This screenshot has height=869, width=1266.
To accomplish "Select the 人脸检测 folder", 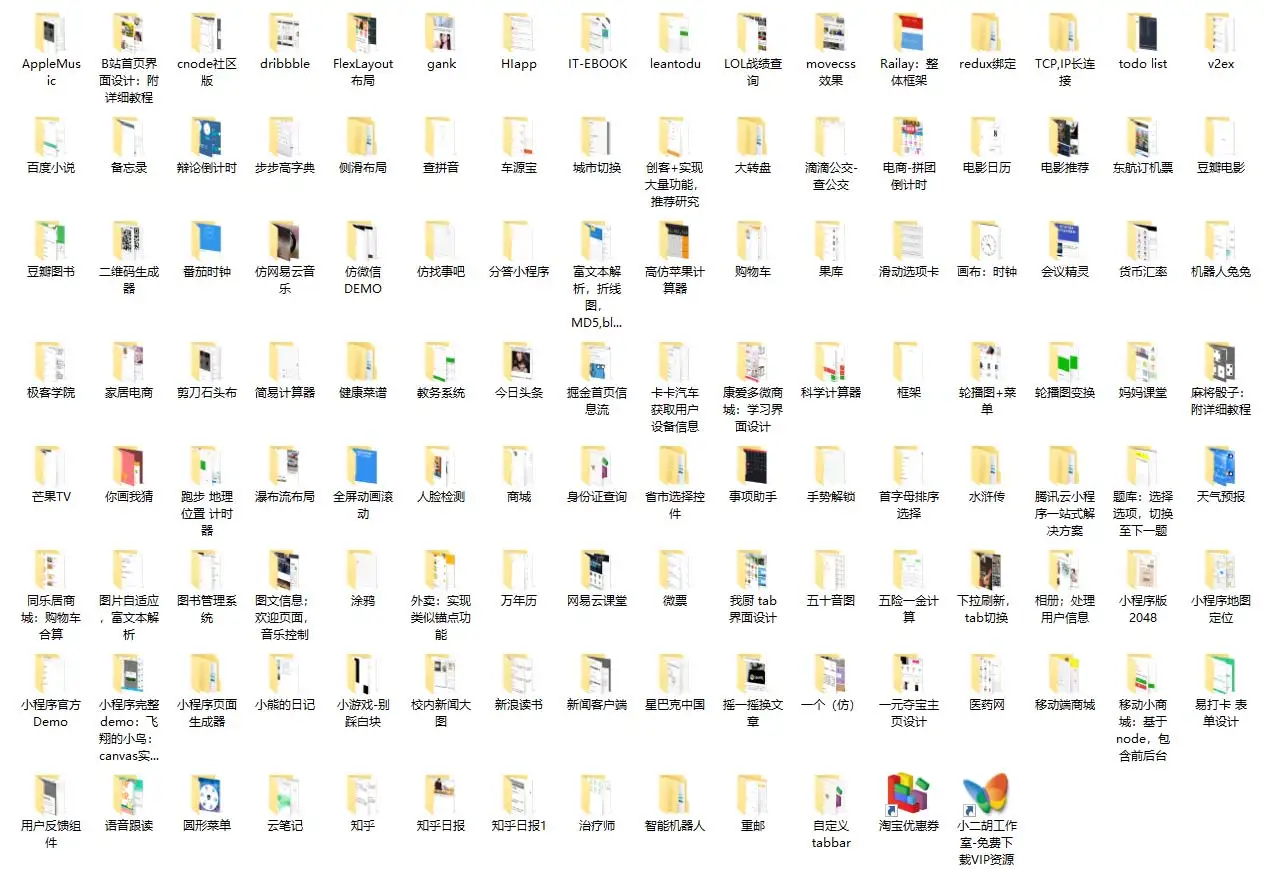I will pos(441,465).
